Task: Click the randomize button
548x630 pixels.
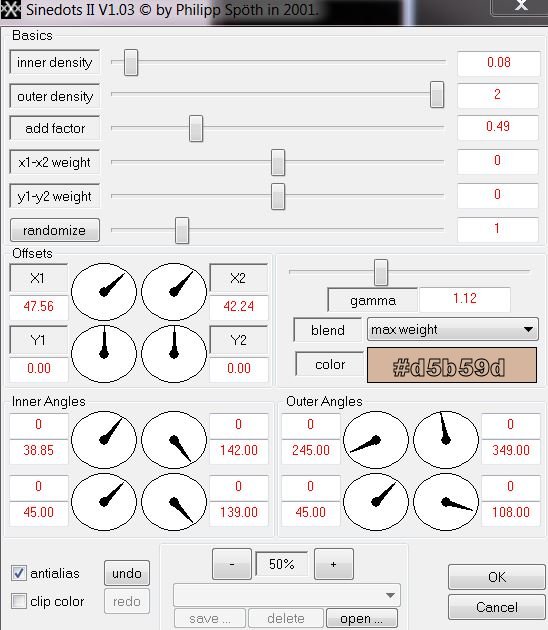Action: click(x=55, y=230)
